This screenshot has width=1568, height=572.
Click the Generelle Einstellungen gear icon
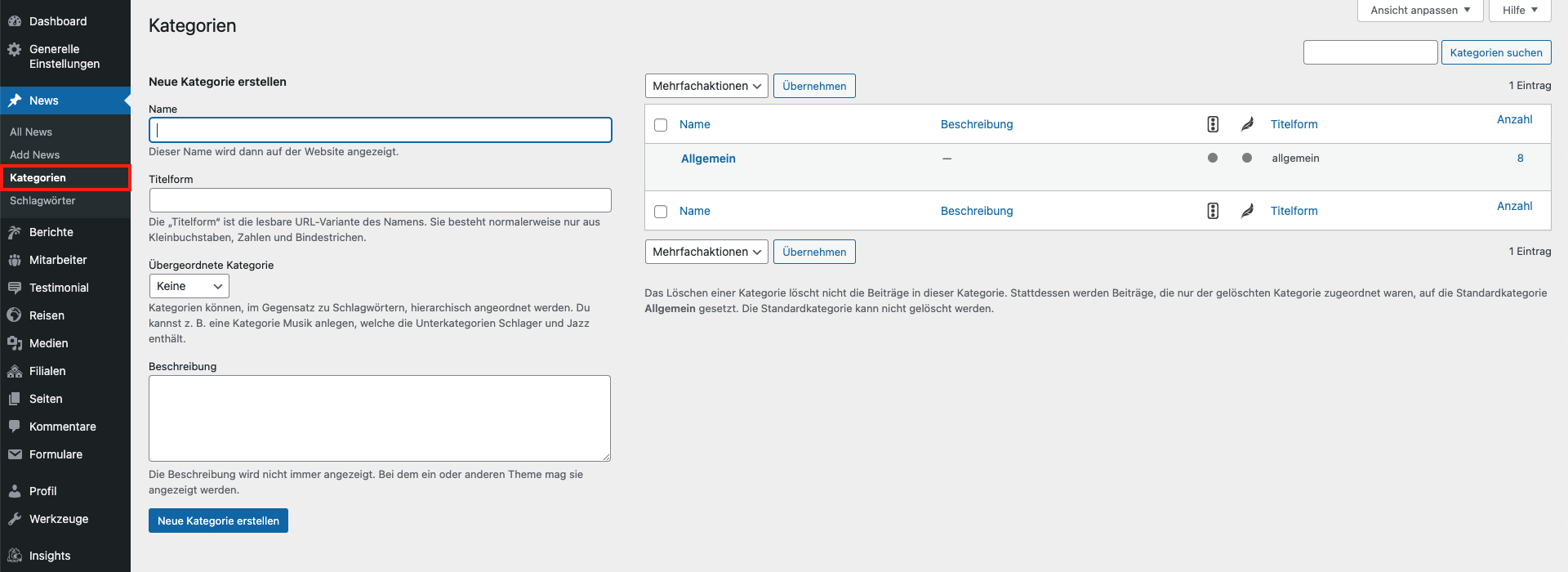(15, 50)
